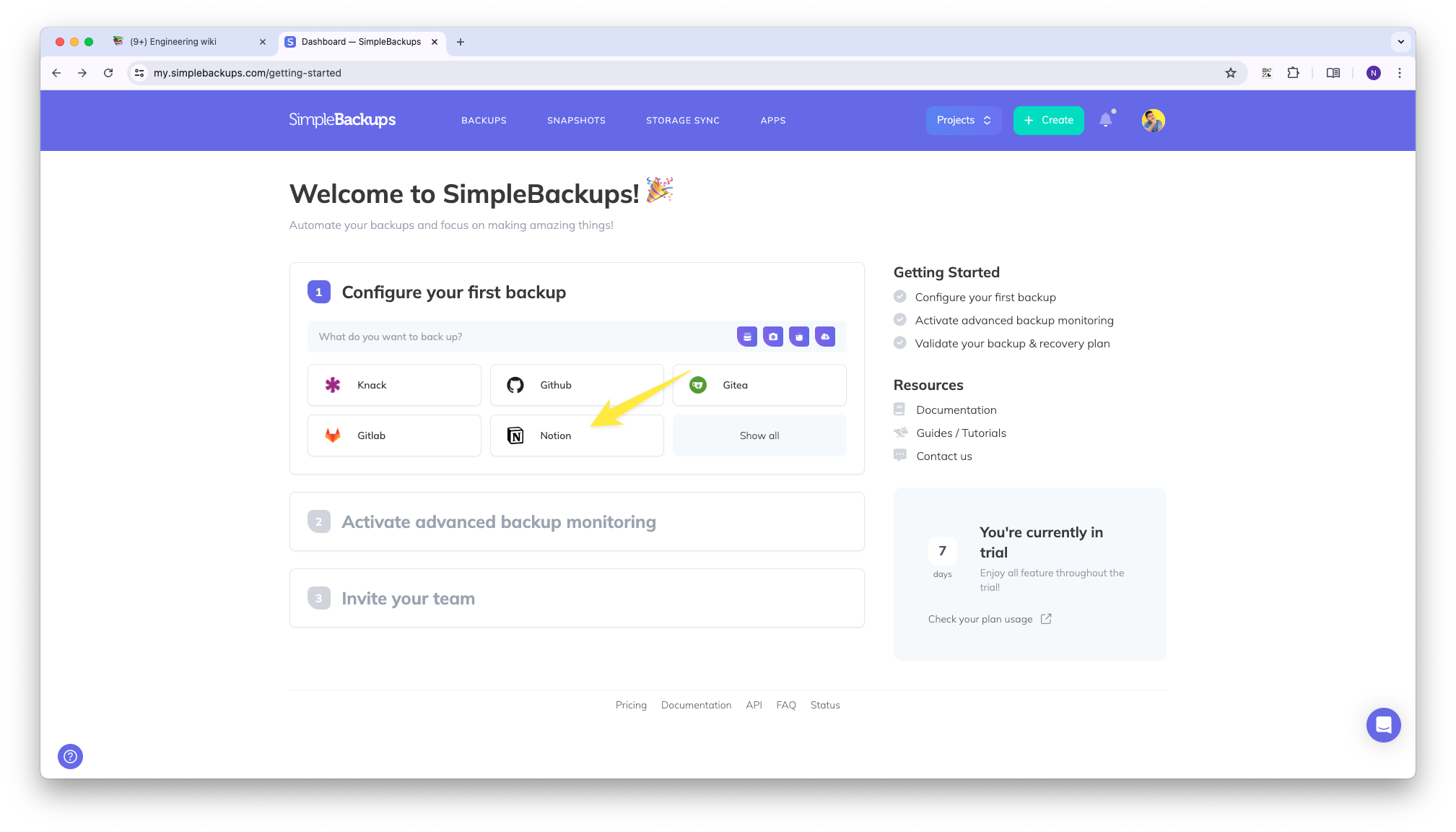Open the notification bell
The width and height of the screenshot is (1456, 832).
pyautogui.click(x=1107, y=120)
